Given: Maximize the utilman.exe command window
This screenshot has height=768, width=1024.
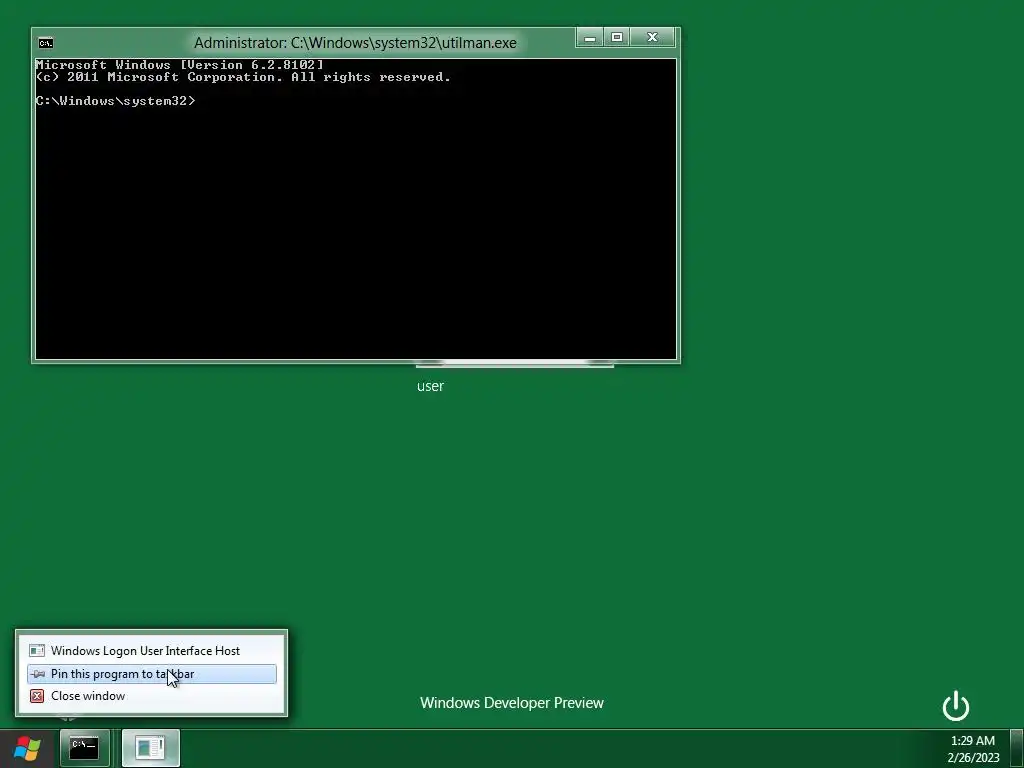Looking at the screenshot, I should 616,37.
